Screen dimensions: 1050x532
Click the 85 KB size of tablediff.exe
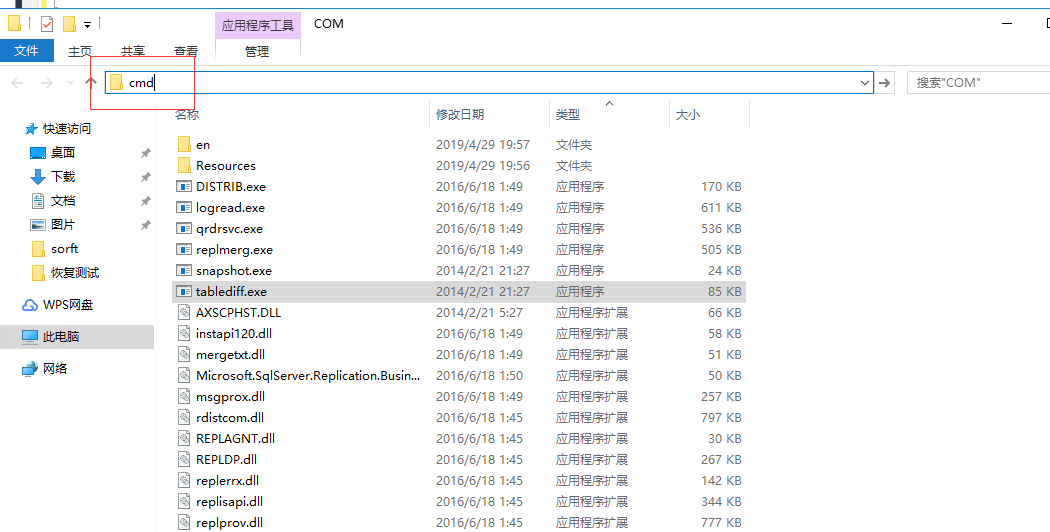pos(725,291)
